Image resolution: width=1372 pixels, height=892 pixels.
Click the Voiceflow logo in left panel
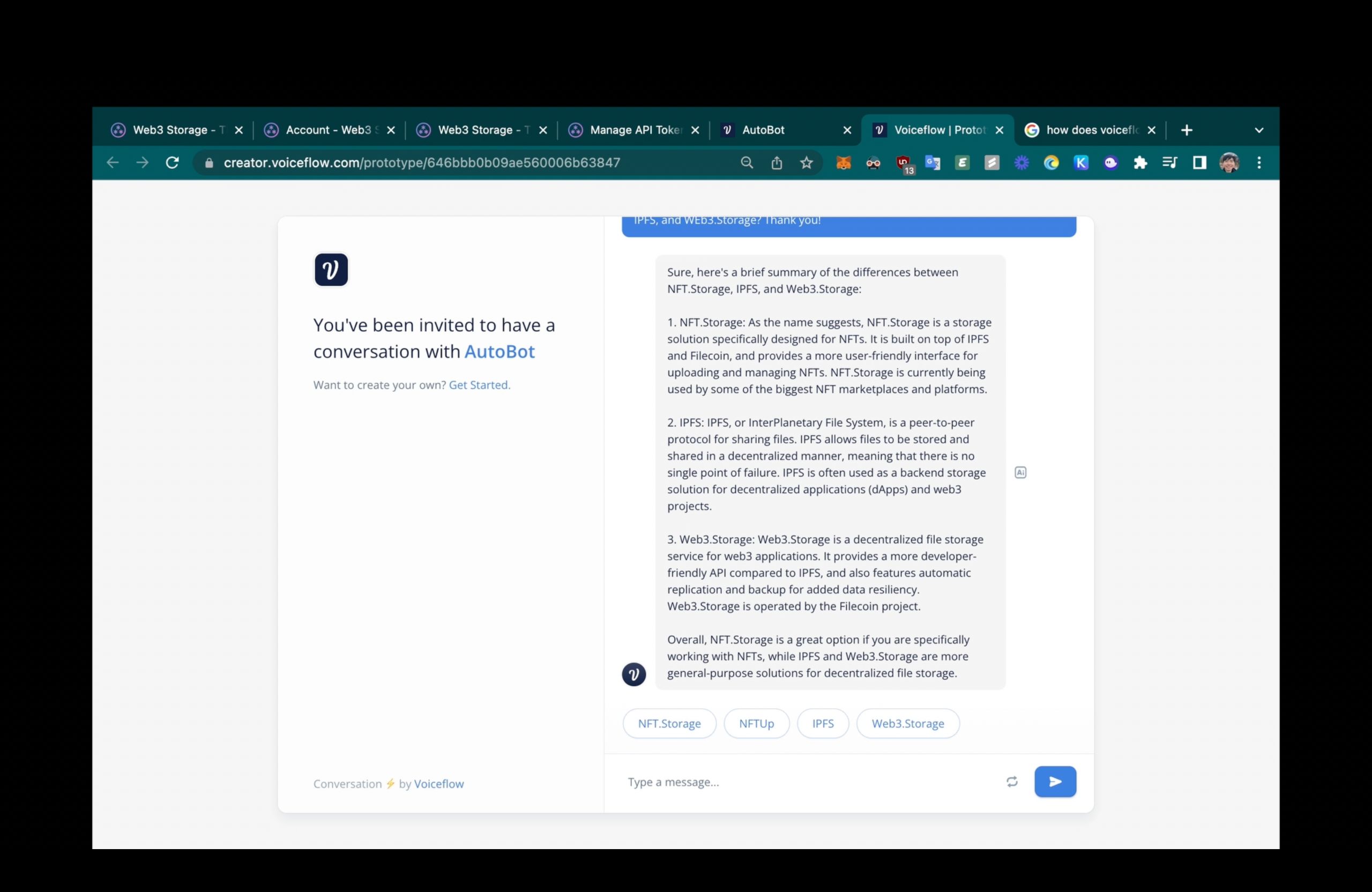(331, 270)
